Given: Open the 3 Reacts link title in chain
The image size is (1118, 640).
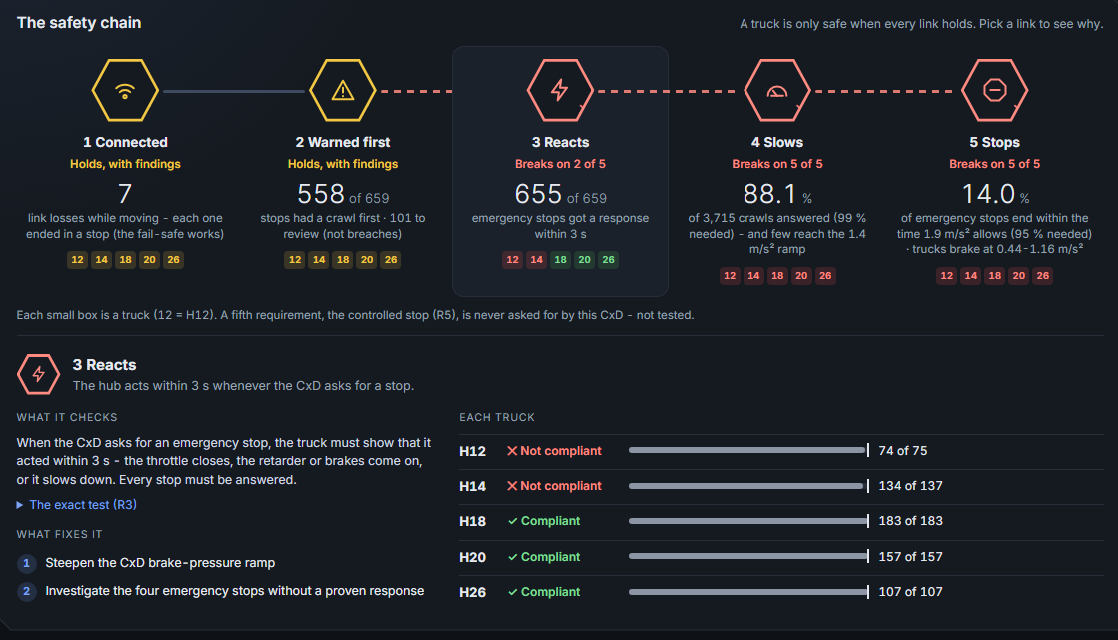Looking at the screenshot, I should tap(560, 142).
